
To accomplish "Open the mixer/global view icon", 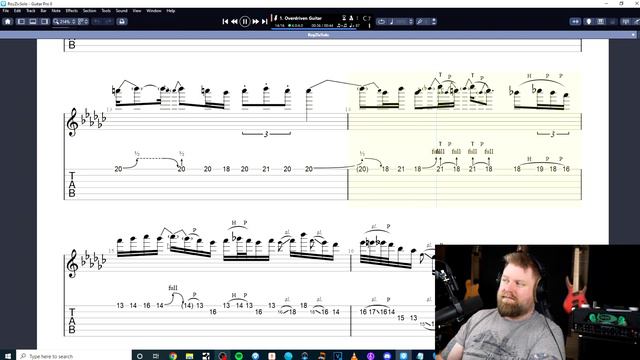I will [625, 22].
